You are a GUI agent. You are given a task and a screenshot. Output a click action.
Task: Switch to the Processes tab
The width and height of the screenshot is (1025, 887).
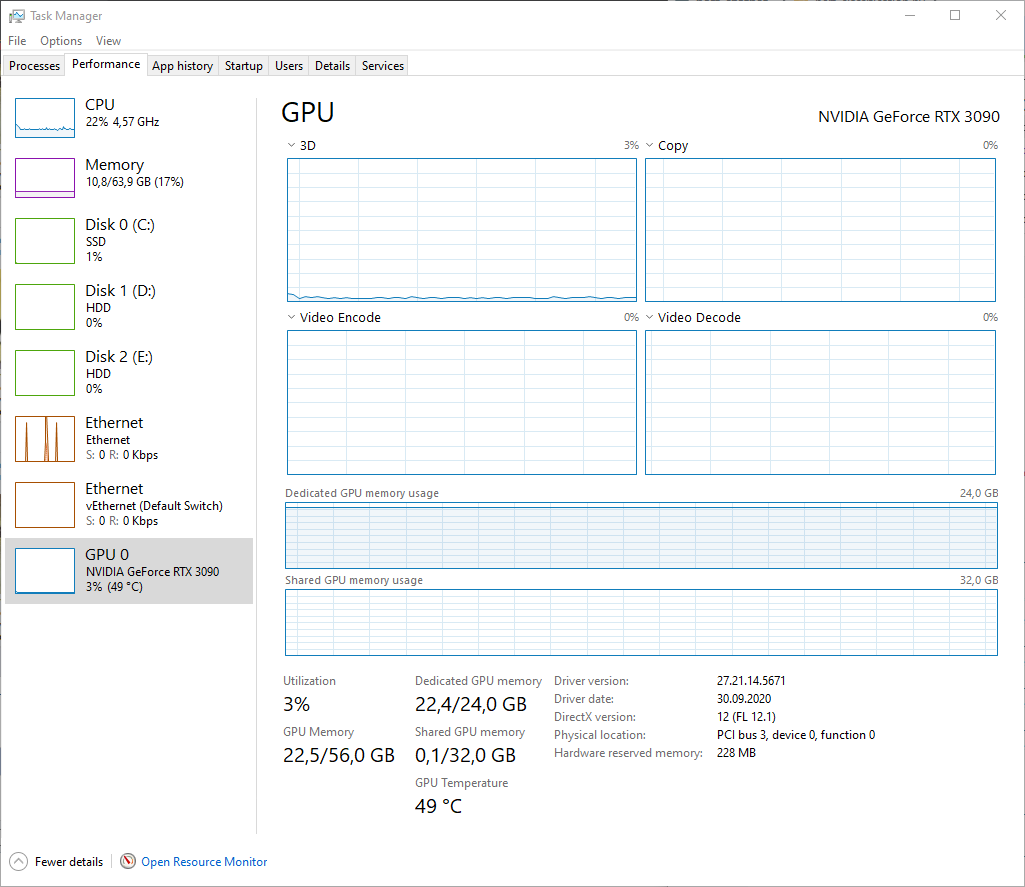point(35,66)
